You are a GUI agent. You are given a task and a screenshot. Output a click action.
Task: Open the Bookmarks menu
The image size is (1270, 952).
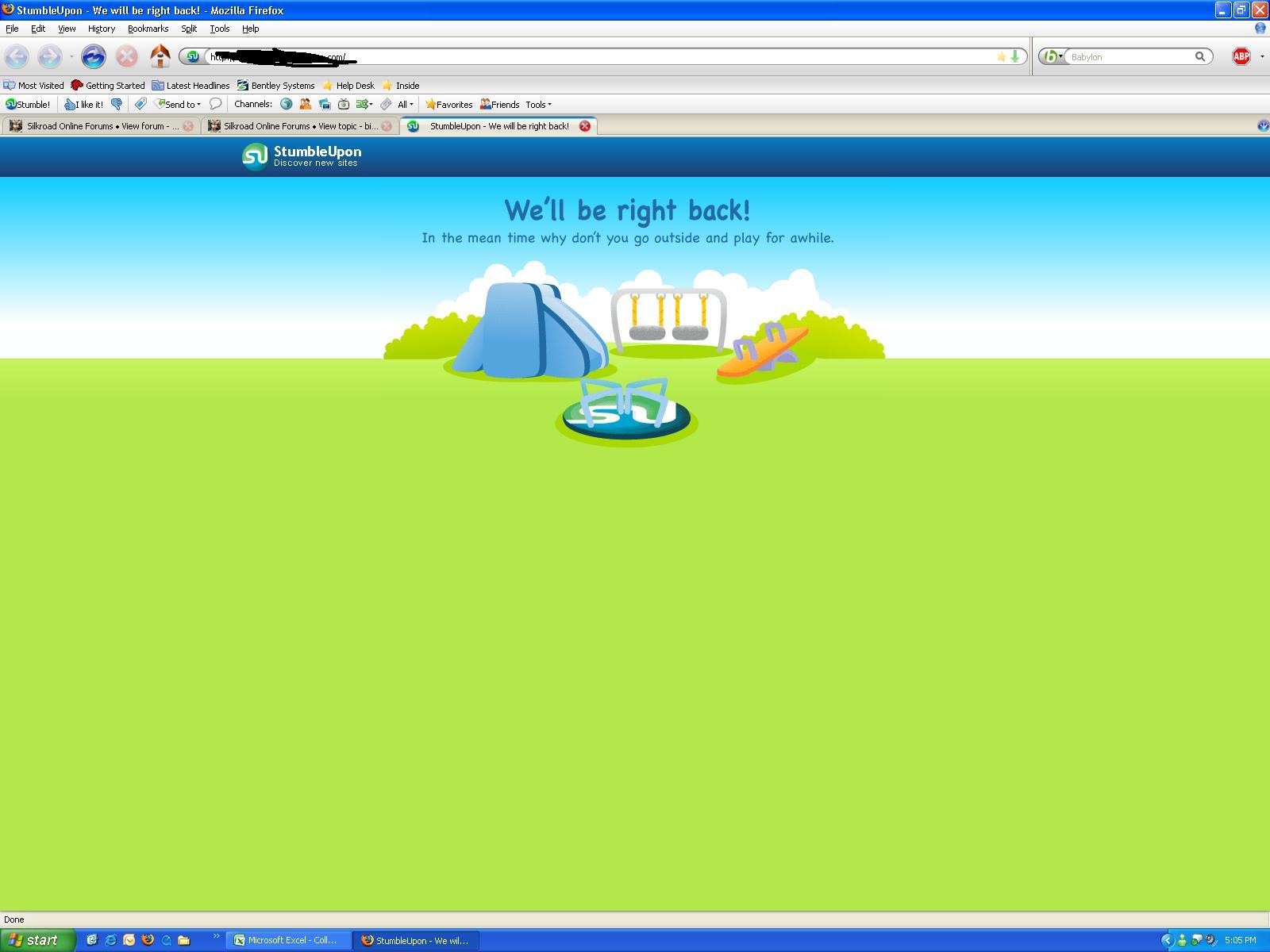pos(148,29)
